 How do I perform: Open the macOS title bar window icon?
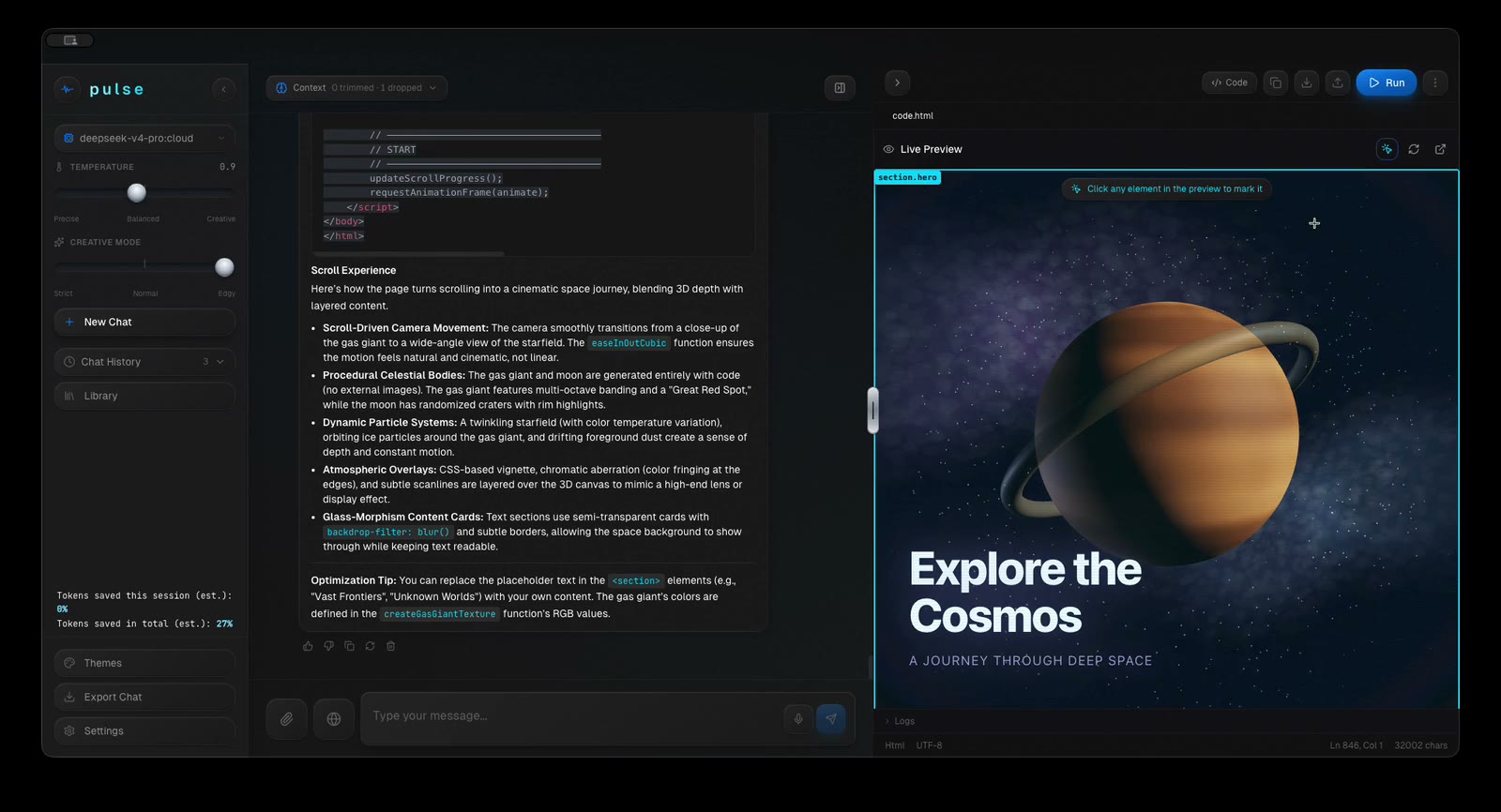70,40
